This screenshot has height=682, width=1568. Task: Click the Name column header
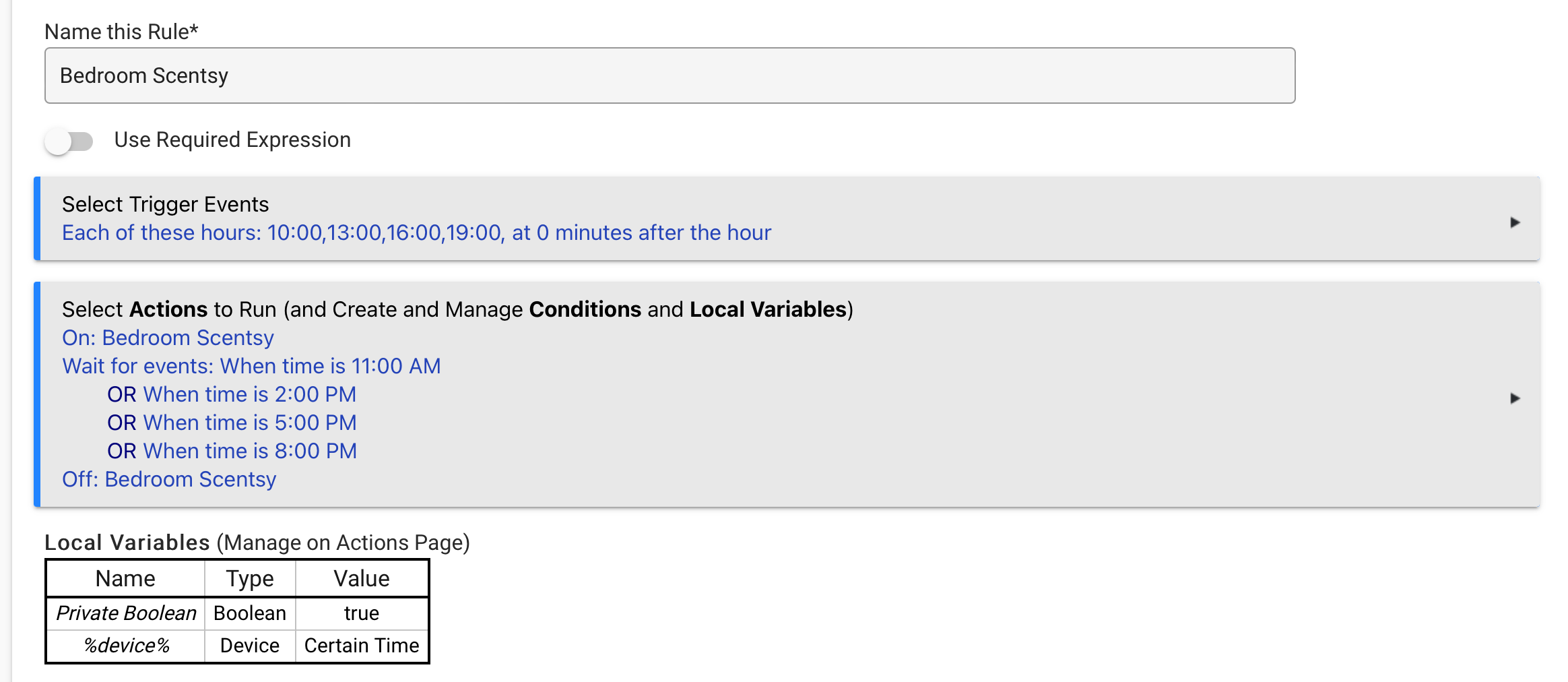point(125,579)
